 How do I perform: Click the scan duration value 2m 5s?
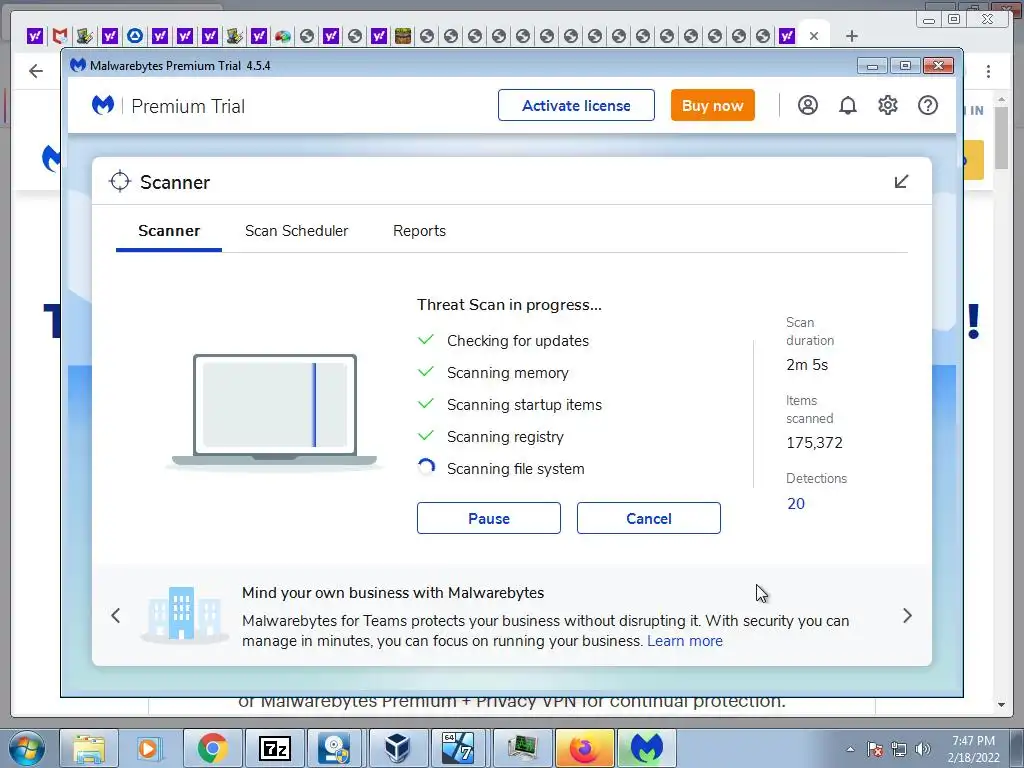pyautogui.click(x=807, y=365)
